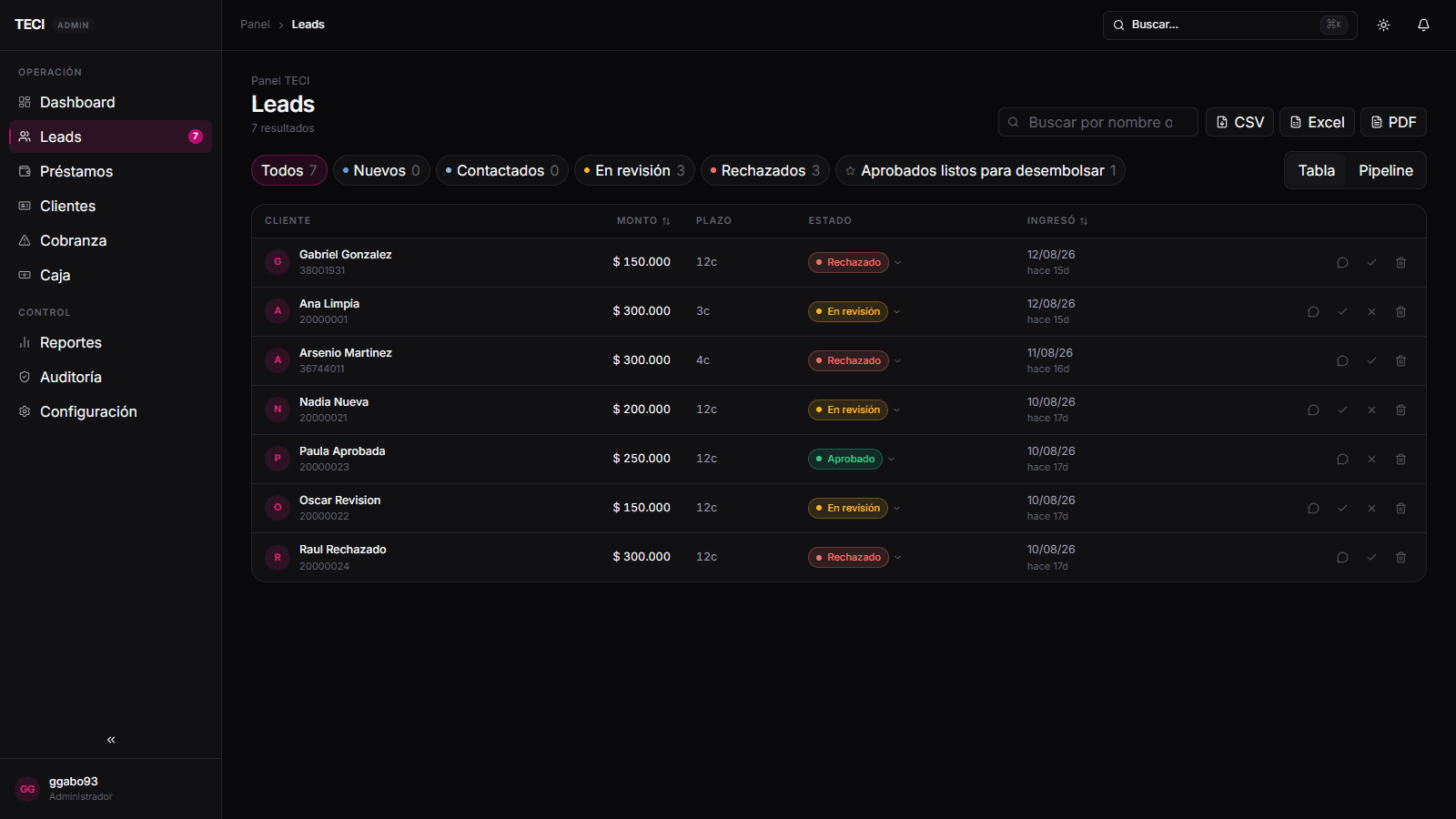Toggle the light/dark theme icon
The image size is (1456, 819).
[x=1383, y=25]
